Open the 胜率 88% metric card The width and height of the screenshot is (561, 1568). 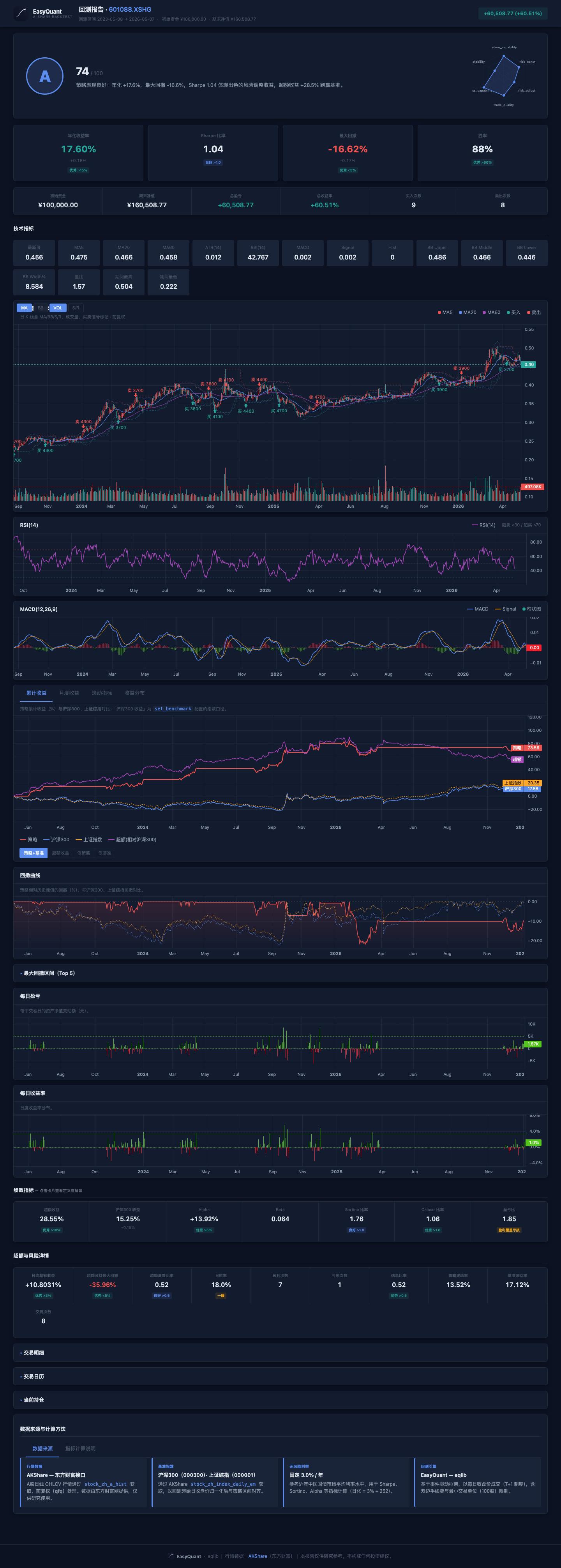pos(483,153)
